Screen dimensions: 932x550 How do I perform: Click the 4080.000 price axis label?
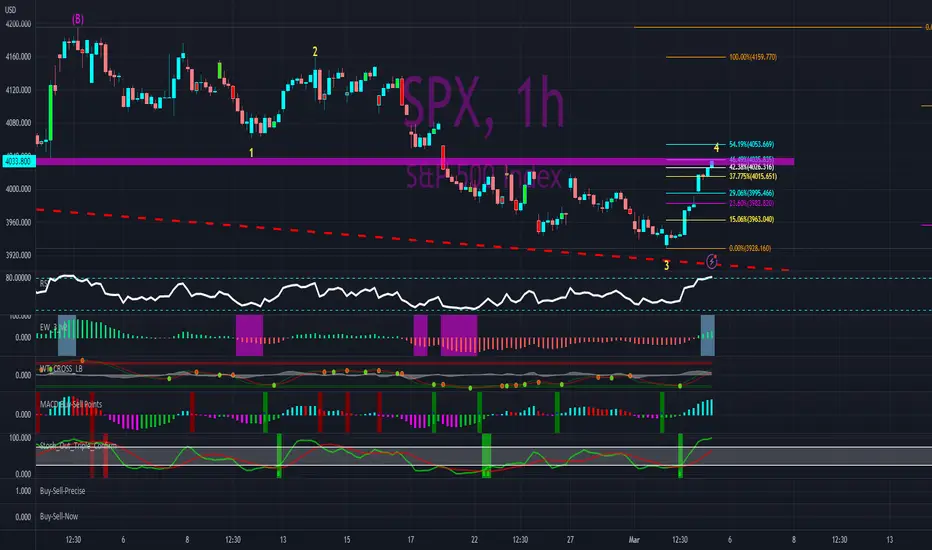click(18, 123)
